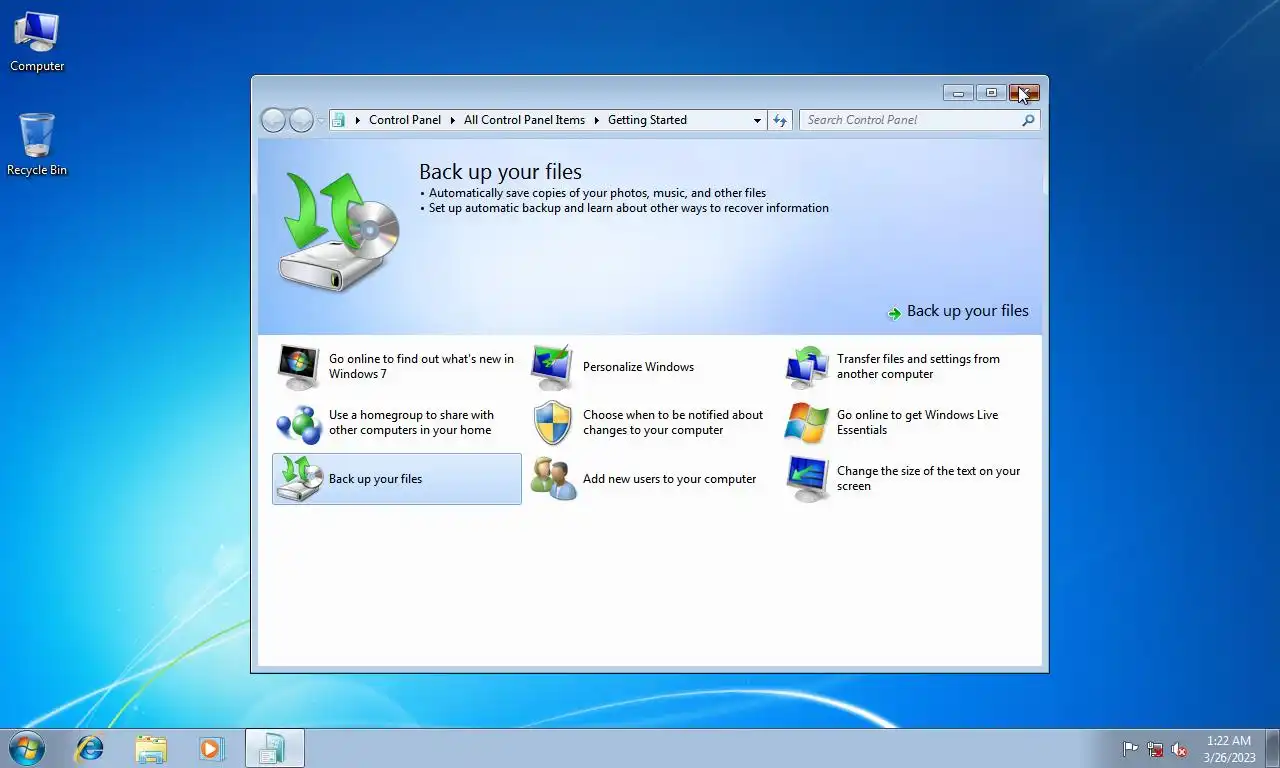Open Action Center flag in system tray
Screen dimensions: 1280x768
point(1130,749)
